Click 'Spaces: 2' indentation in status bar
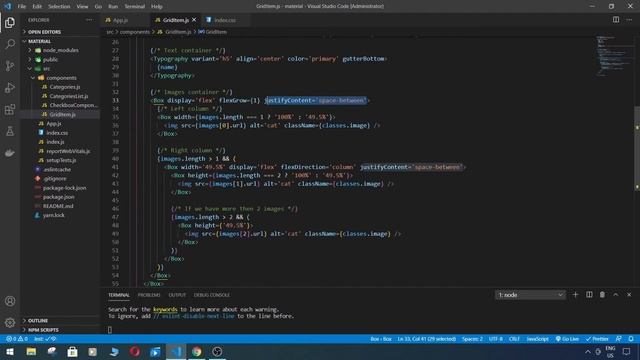 click(472, 339)
